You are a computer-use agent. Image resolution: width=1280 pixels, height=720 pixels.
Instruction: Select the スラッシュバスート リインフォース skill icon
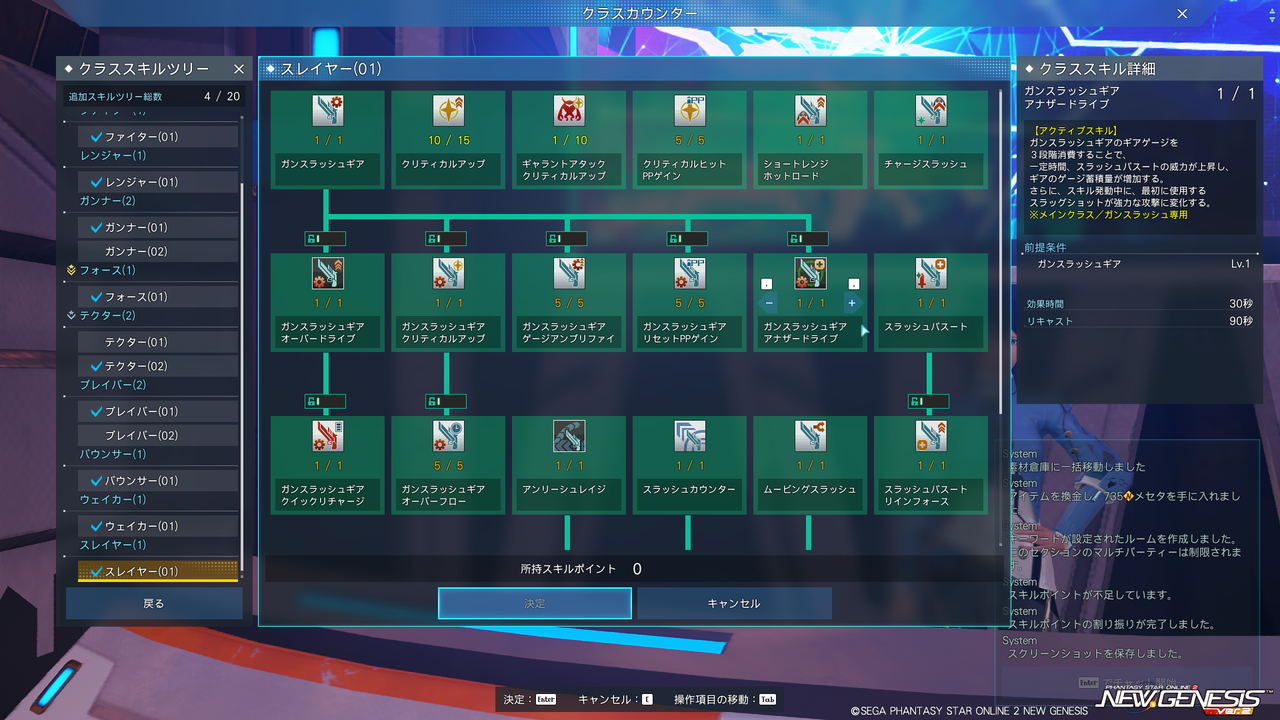tap(931, 436)
